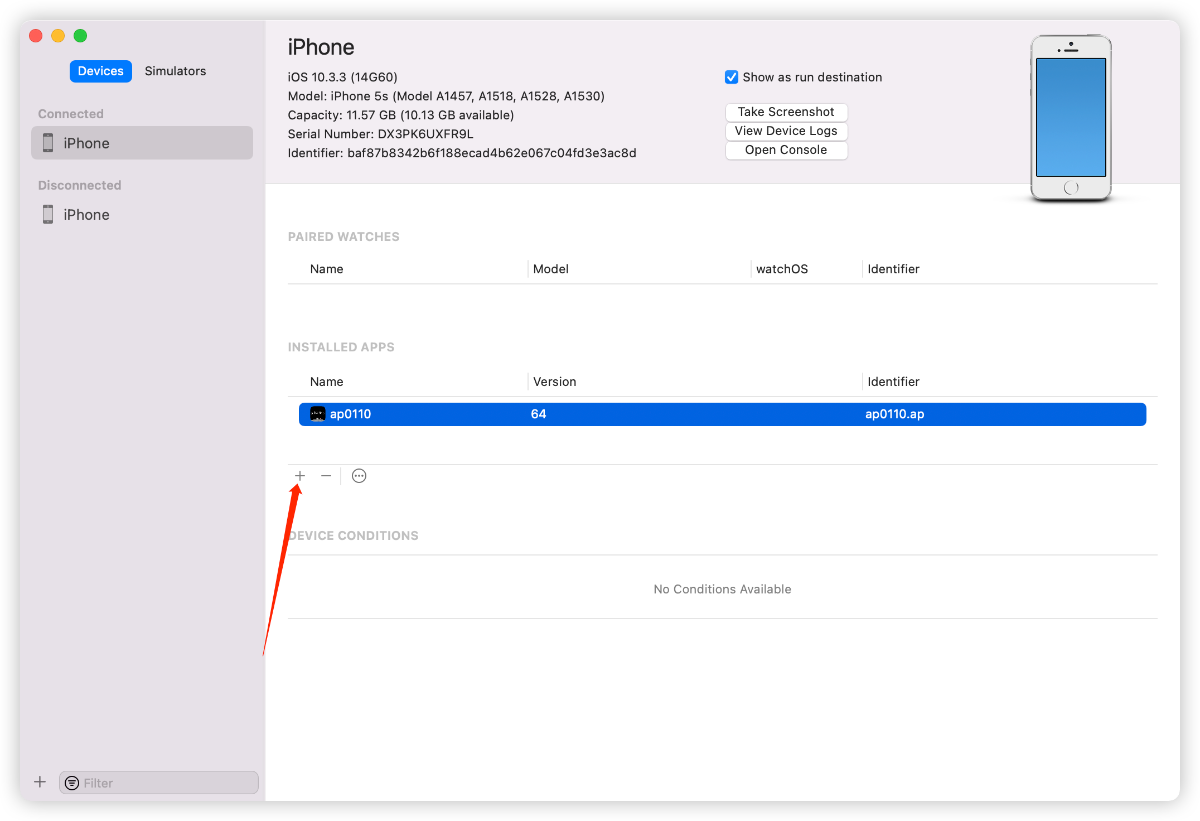Switch to the Simulators tab

(x=175, y=71)
